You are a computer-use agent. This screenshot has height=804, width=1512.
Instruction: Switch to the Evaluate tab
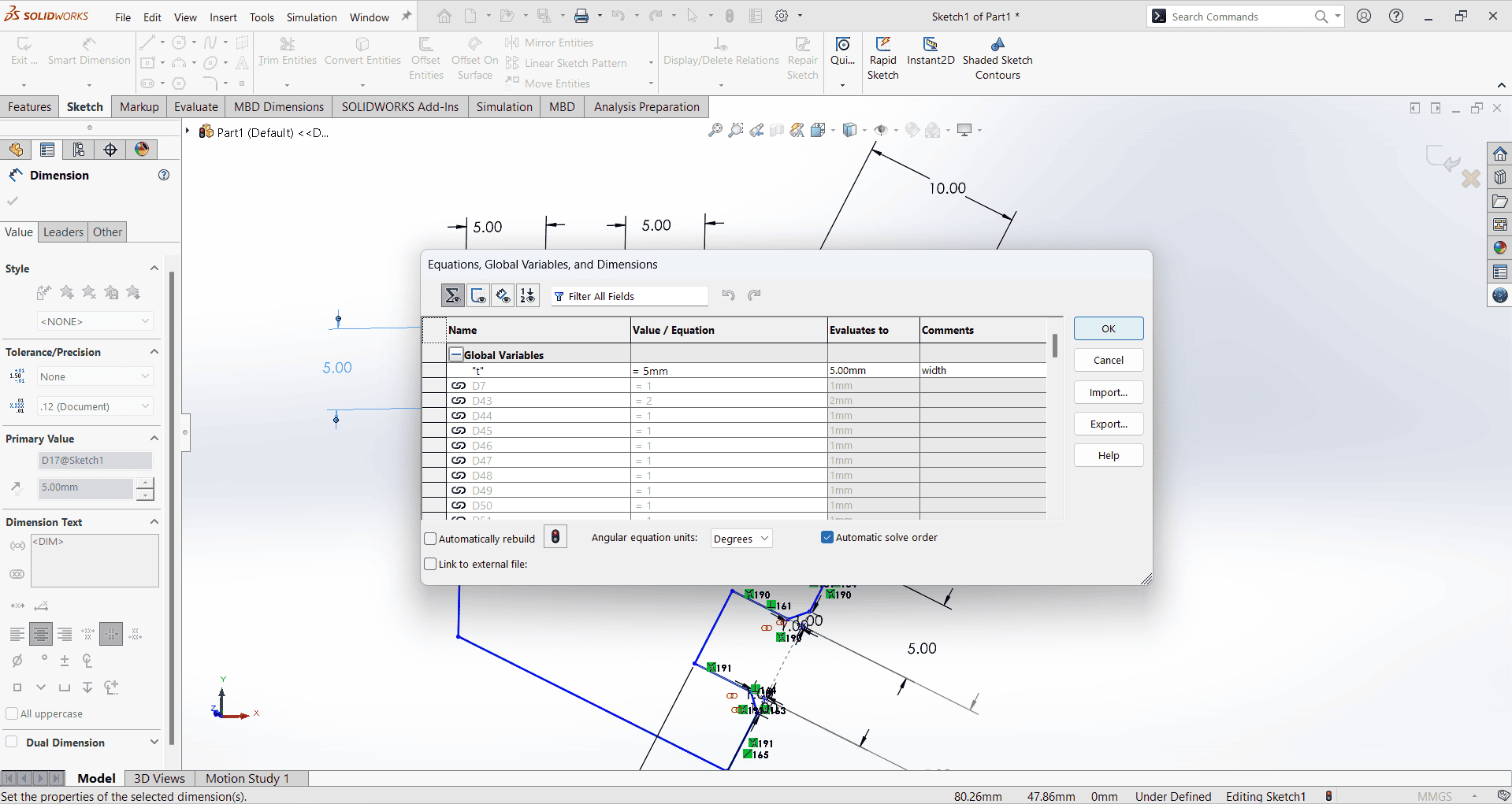pos(196,107)
